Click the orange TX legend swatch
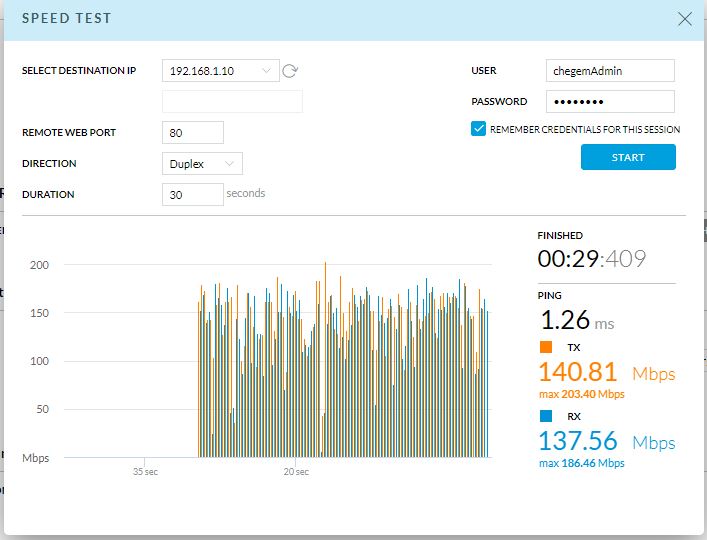Image resolution: width=707 pixels, height=540 pixels. click(x=546, y=347)
